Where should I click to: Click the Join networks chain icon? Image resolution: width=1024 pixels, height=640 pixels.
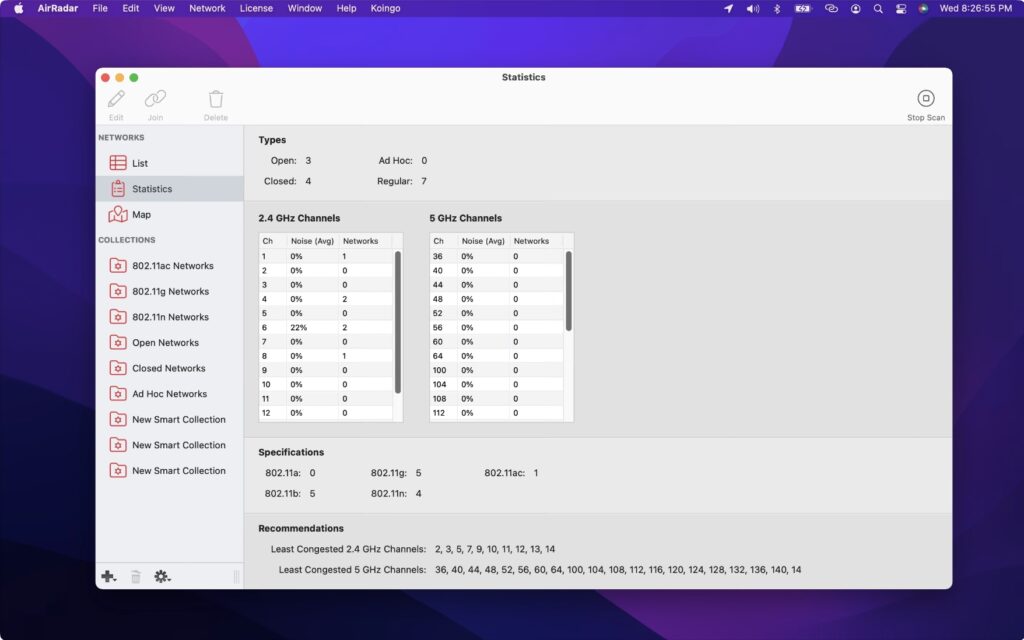coord(155,100)
